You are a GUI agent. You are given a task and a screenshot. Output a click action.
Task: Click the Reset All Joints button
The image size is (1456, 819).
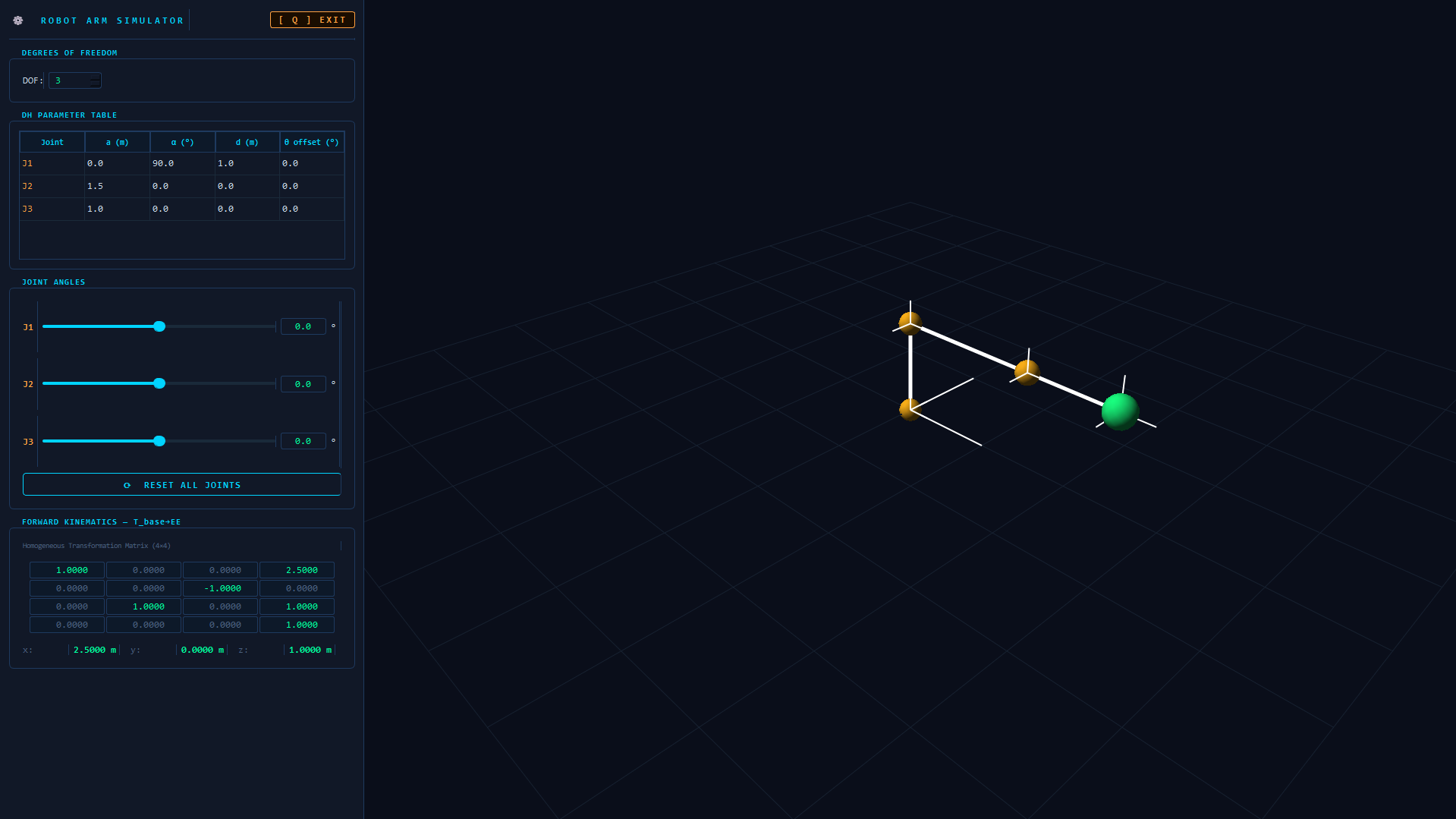pyautogui.click(x=181, y=485)
